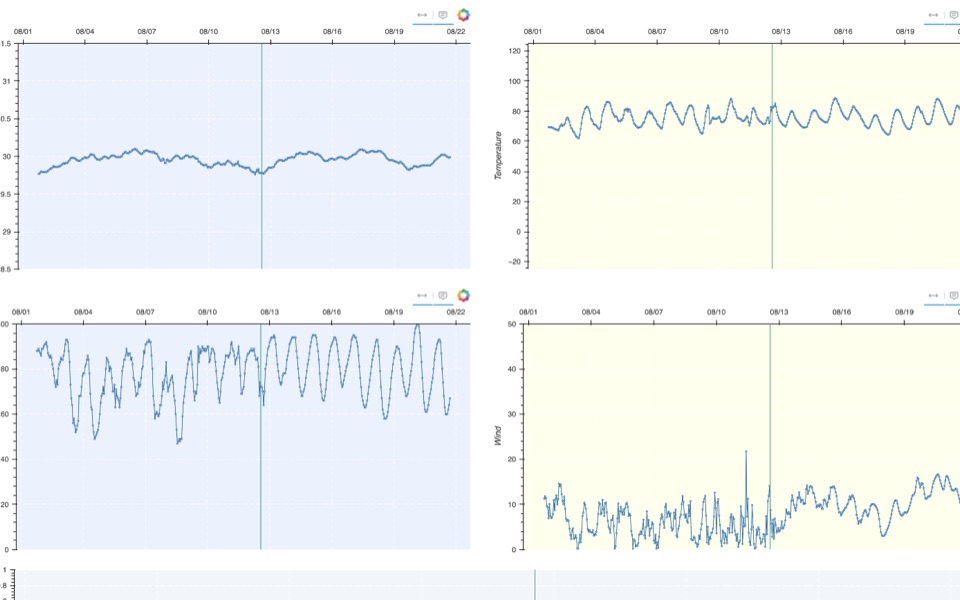Screen dimensions: 960x600
Task: Click vertical marker line in Wind plot
Action: 770,437
